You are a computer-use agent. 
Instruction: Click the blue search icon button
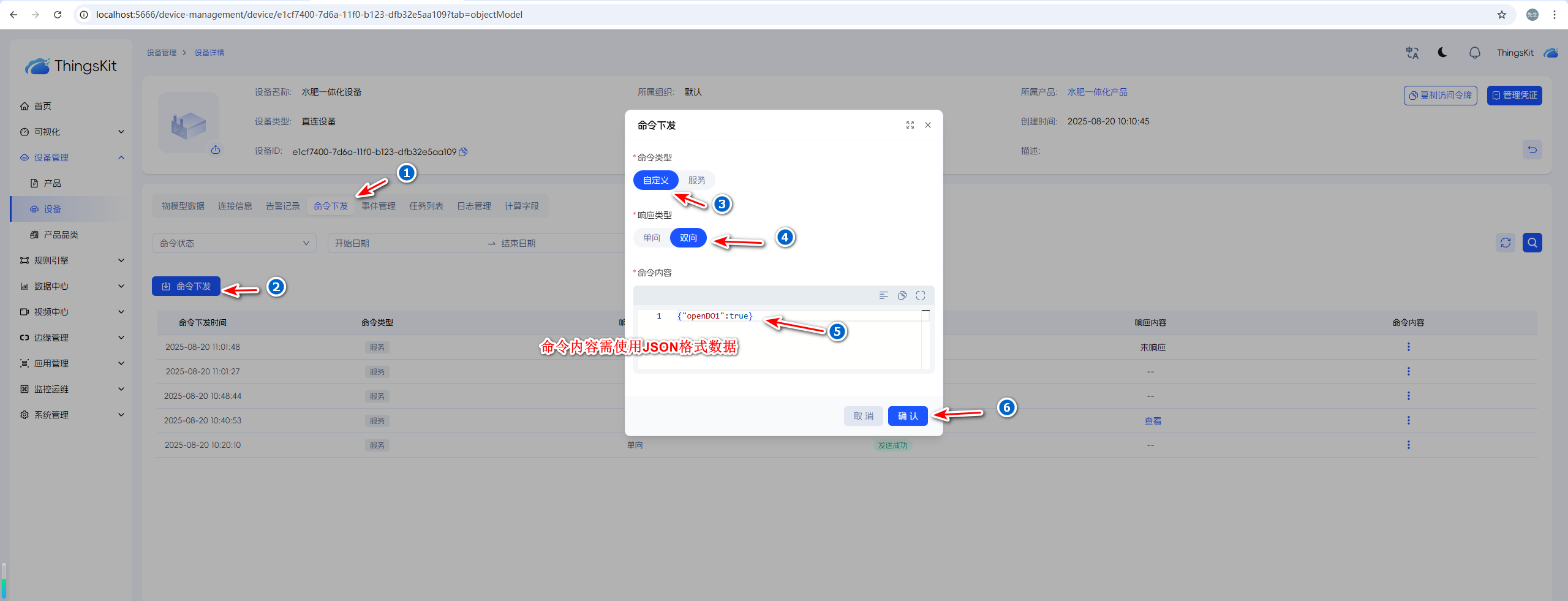pyautogui.click(x=1532, y=243)
